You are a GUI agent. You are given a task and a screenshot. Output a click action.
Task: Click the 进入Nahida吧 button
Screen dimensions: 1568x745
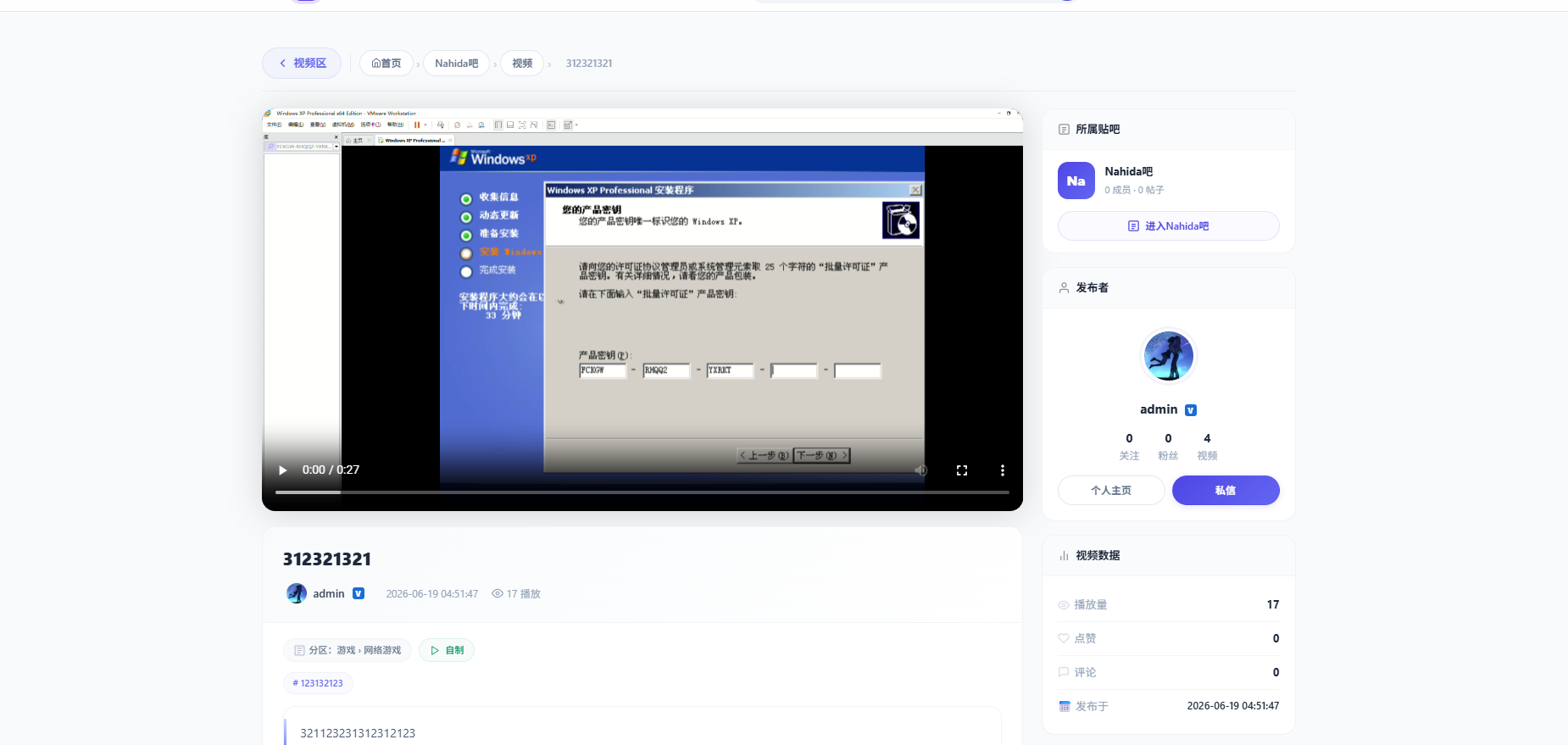coord(1169,226)
